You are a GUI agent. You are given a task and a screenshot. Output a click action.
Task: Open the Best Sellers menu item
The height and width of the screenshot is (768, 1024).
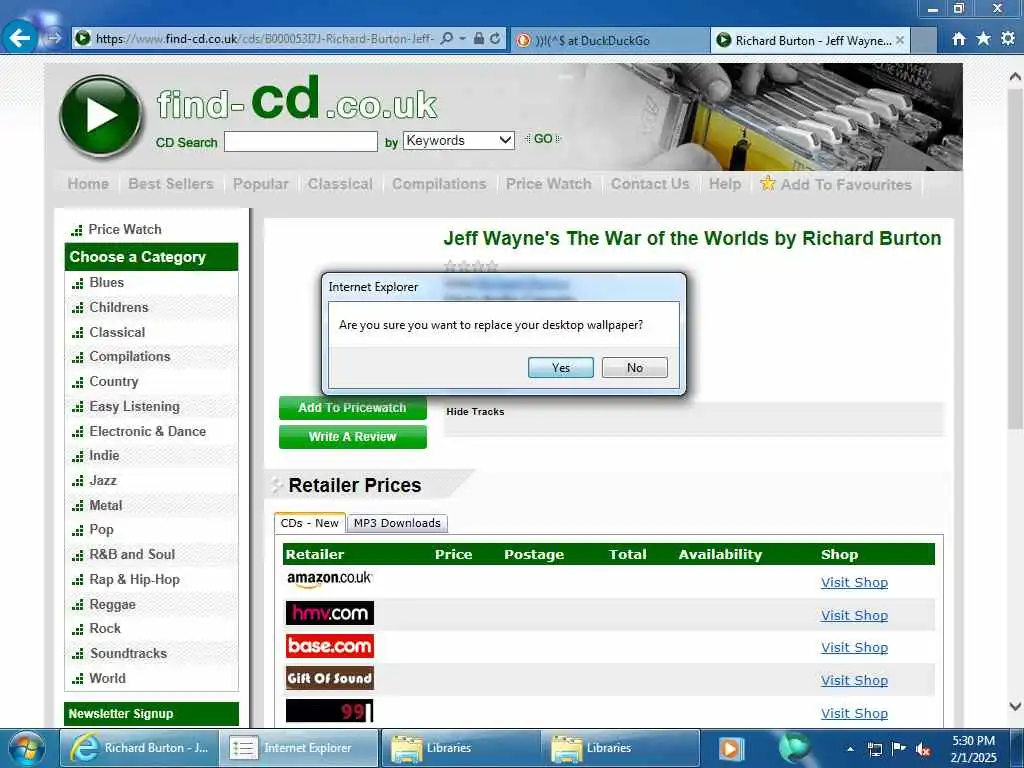pyautogui.click(x=171, y=184)
